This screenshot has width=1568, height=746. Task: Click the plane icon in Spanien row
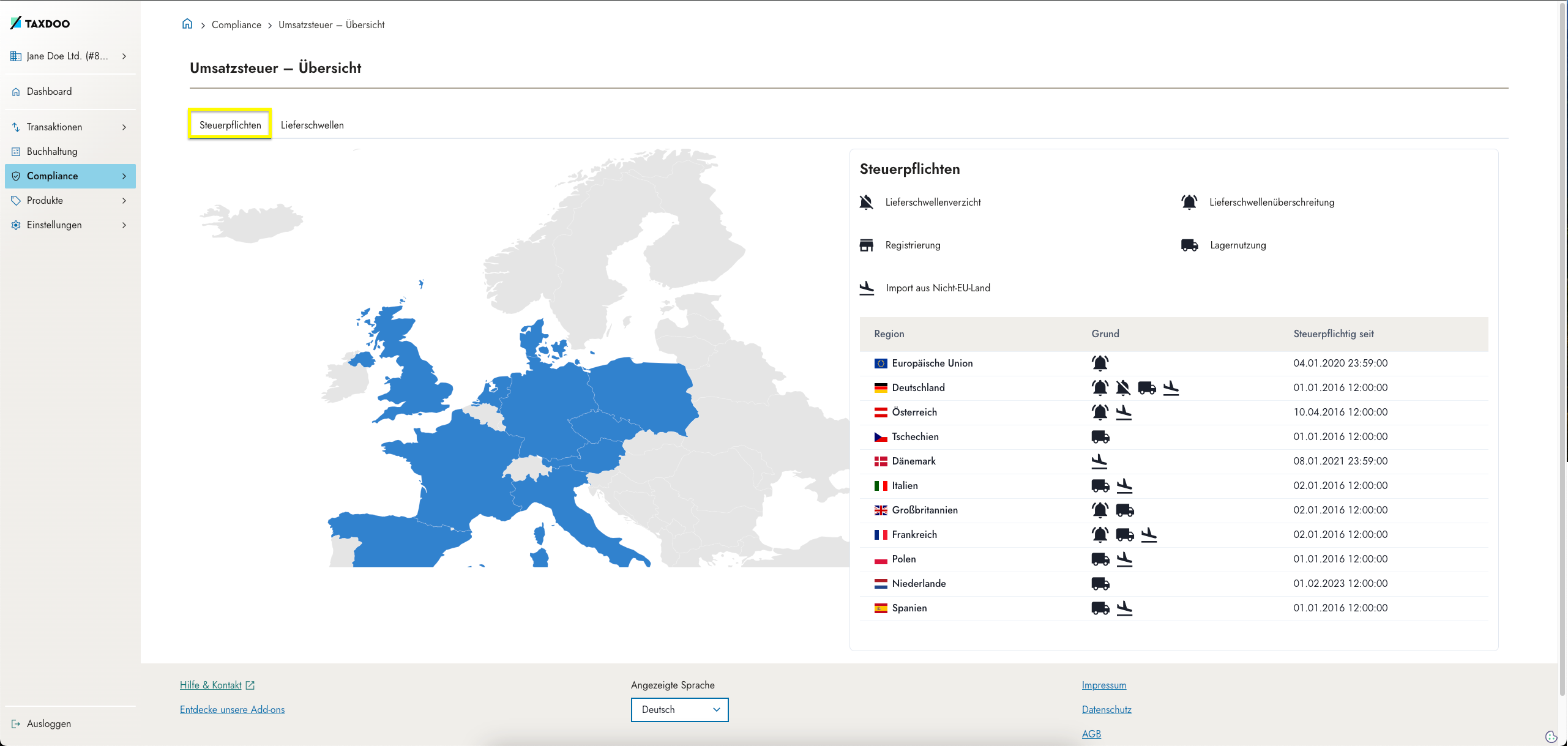point(1124,608)
